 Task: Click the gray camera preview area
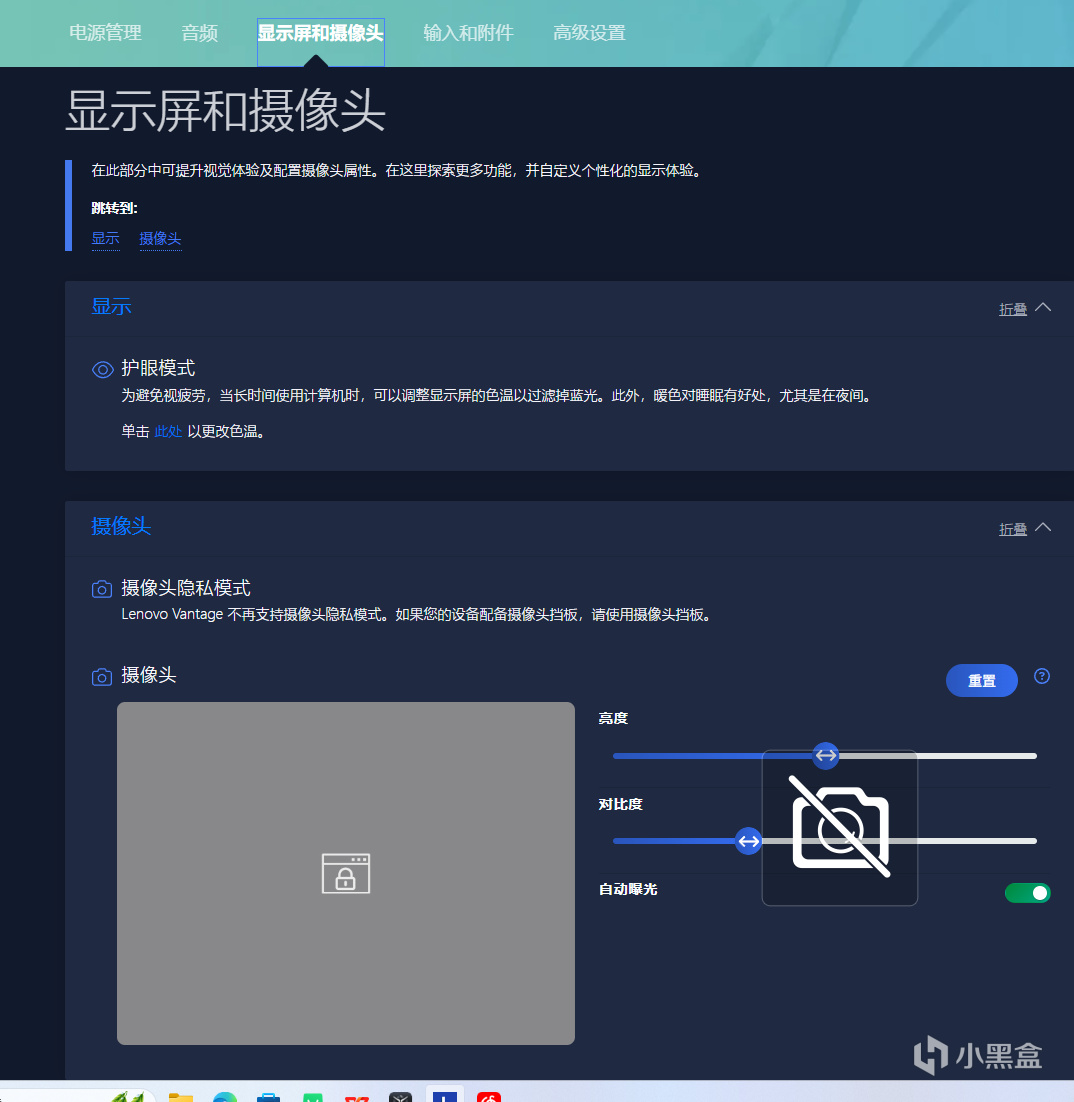pyautogui.click(x=346, y=873)
